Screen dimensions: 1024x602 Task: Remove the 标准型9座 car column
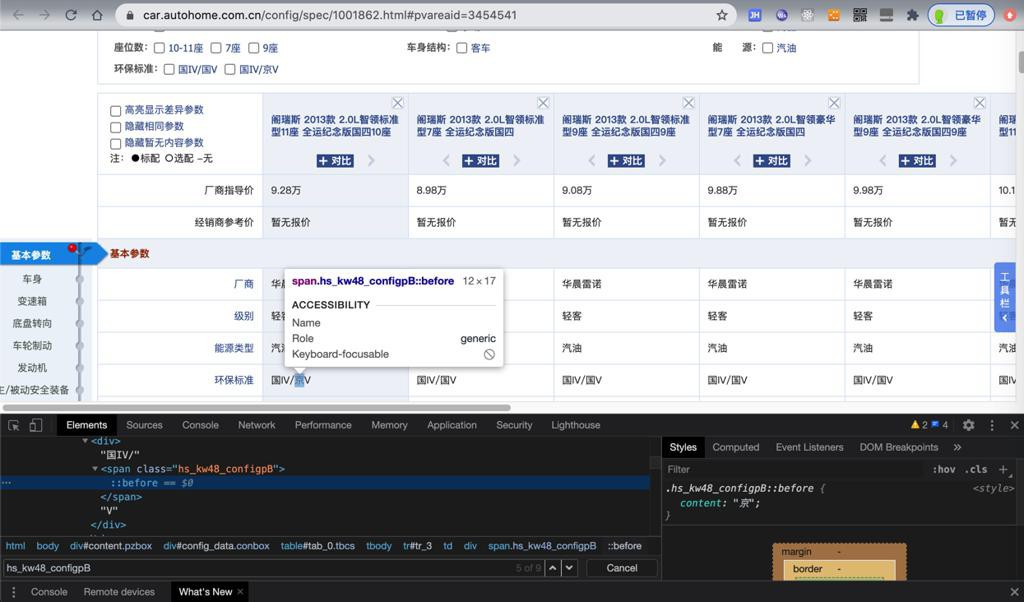point(689,103)
